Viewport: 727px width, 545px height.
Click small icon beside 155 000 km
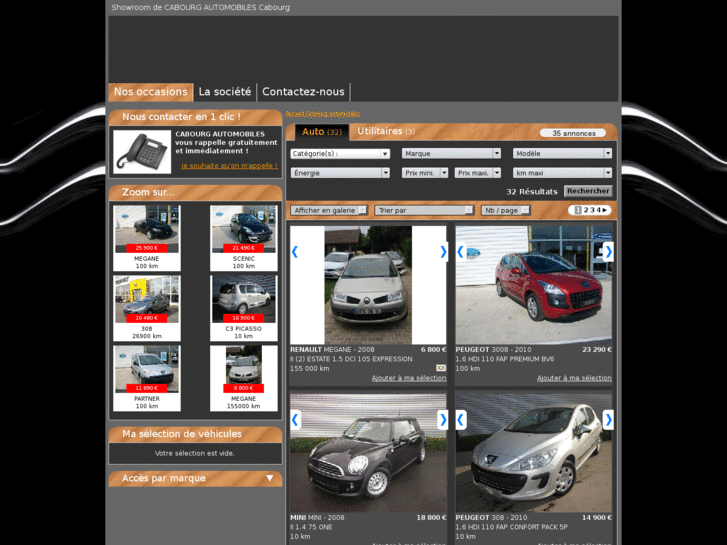point(441,368)
